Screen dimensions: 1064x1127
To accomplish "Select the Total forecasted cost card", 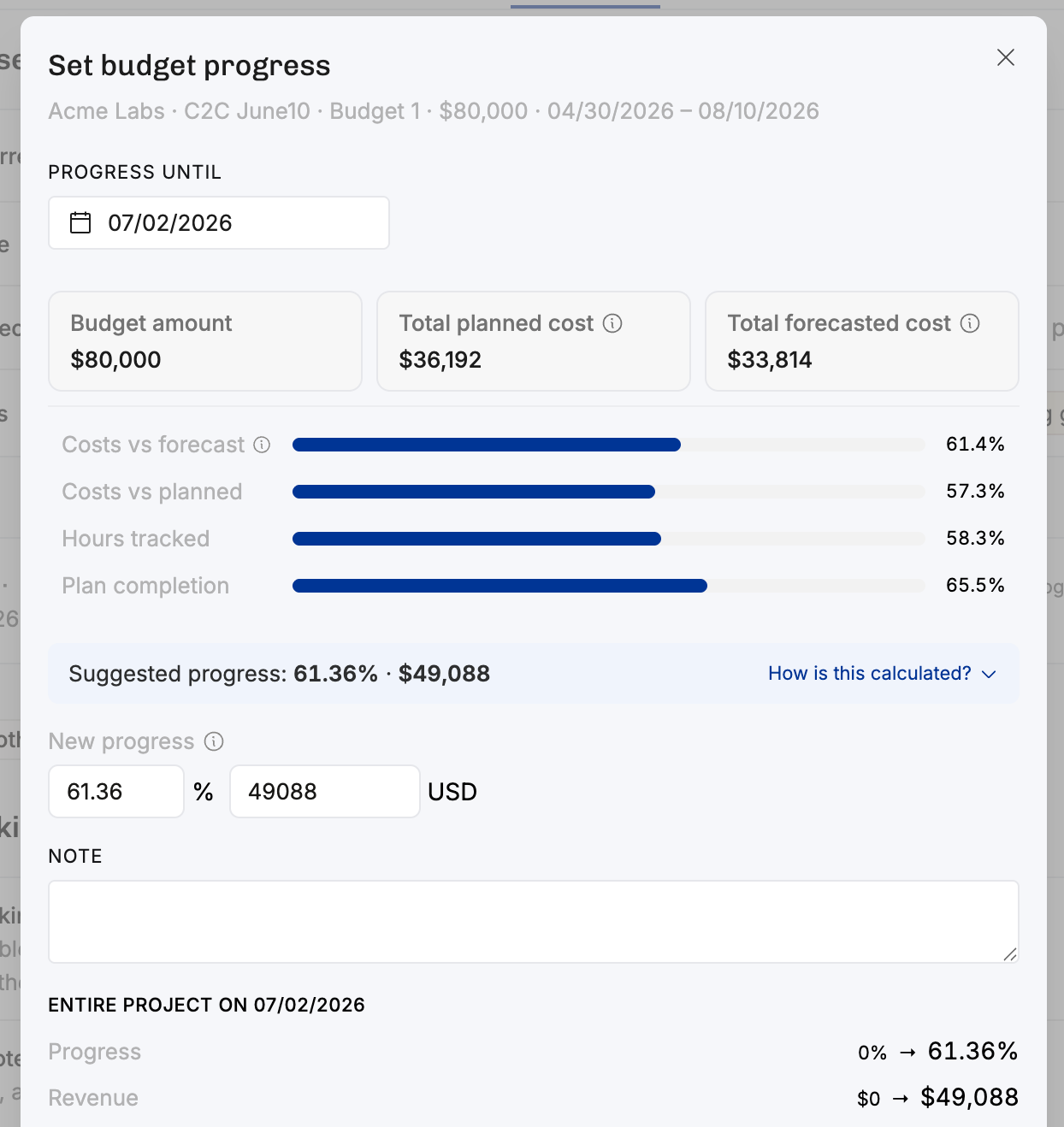I will 862,341.
